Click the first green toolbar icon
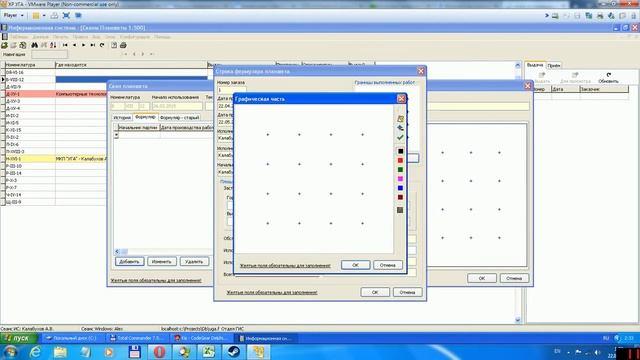The image size is (640, 360). point(4,45)
